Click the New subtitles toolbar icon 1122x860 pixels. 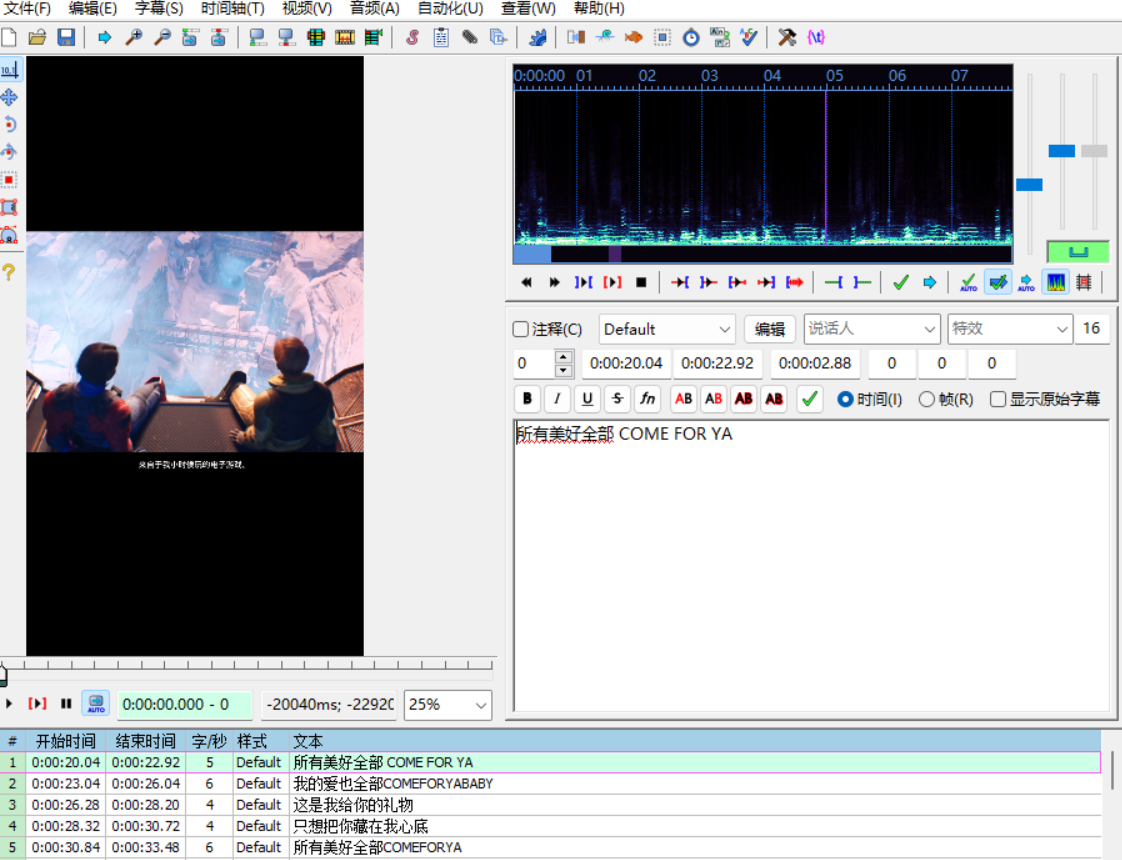(9, 37)
